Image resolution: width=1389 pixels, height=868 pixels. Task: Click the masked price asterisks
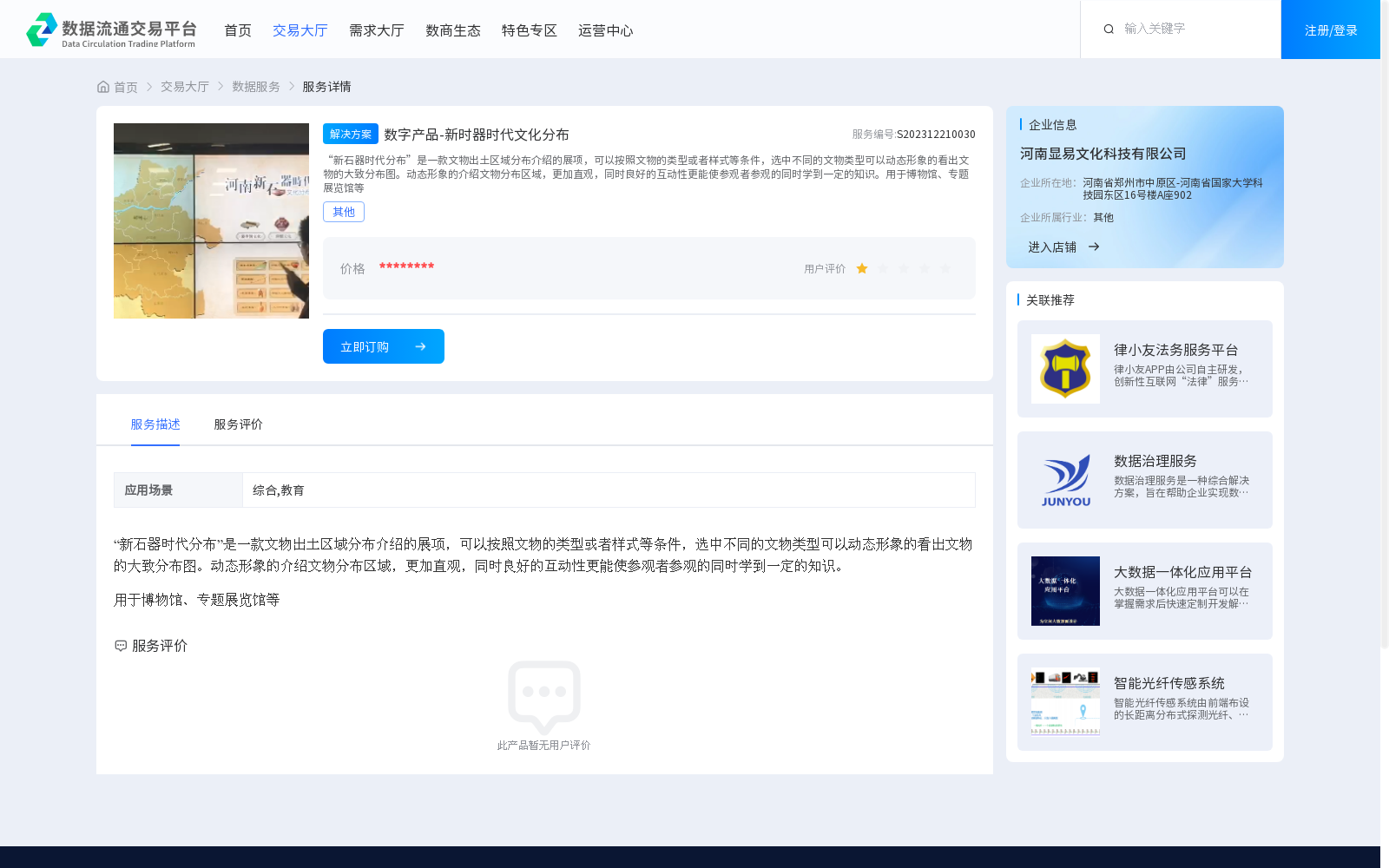click(x=406, y=266)
